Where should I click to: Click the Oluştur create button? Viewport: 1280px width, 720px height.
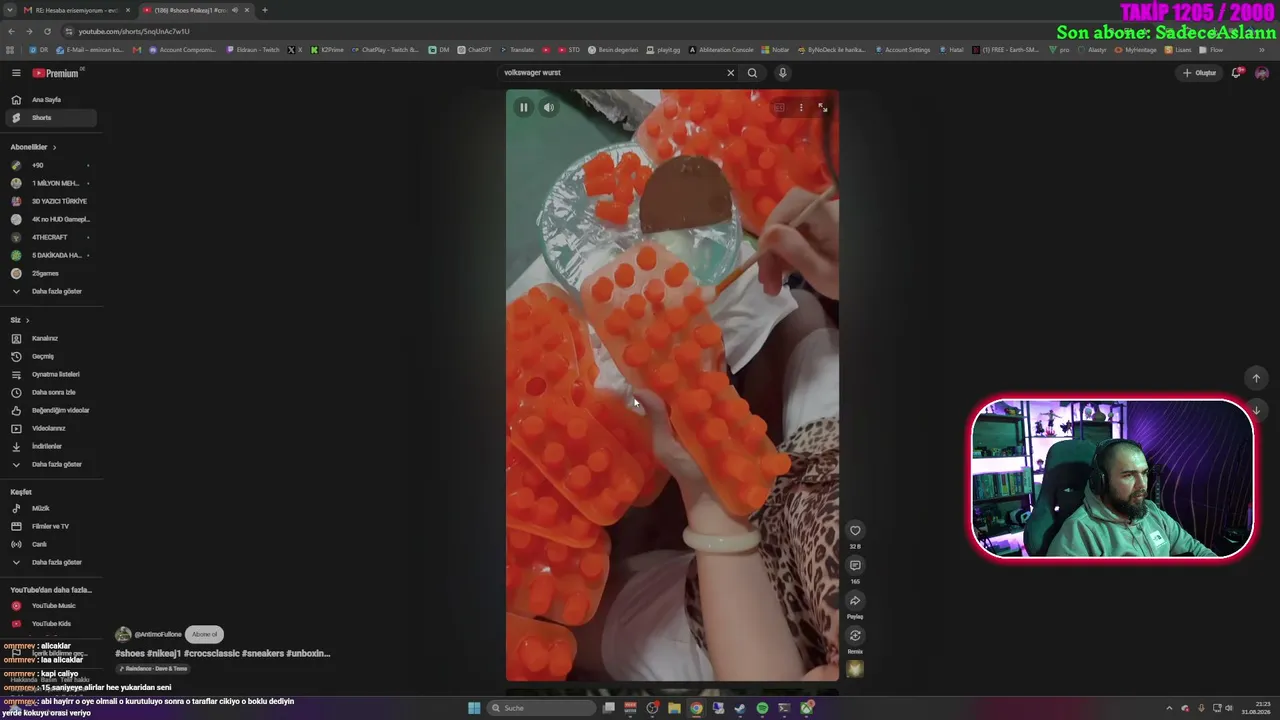tap(1200, 73)
